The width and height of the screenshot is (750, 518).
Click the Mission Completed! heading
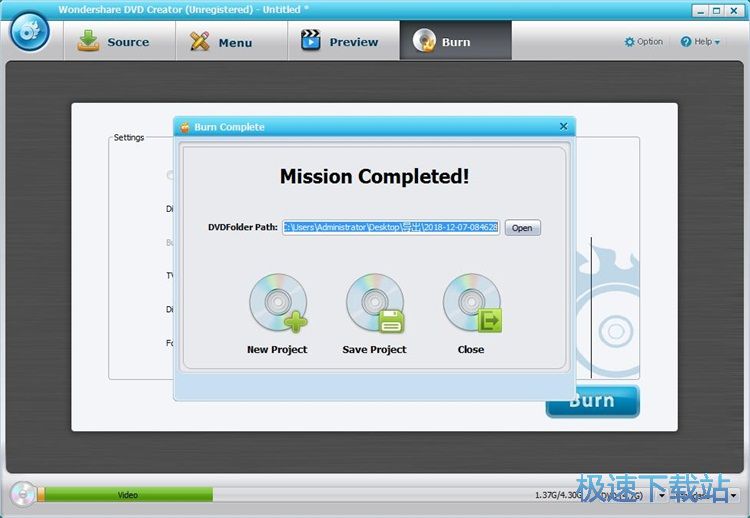click(375, 176)
